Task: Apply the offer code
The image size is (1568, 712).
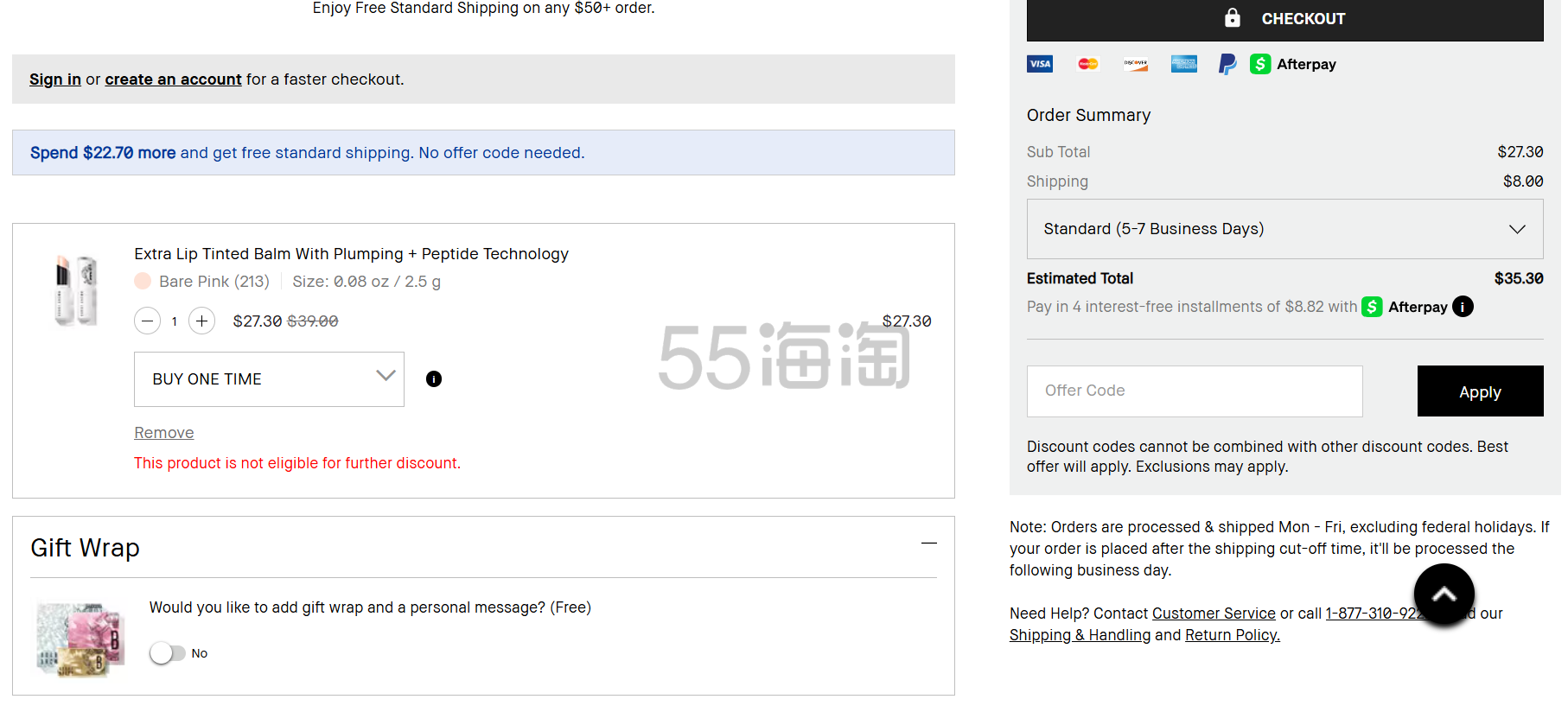Action: click(x=1480, y=391)
